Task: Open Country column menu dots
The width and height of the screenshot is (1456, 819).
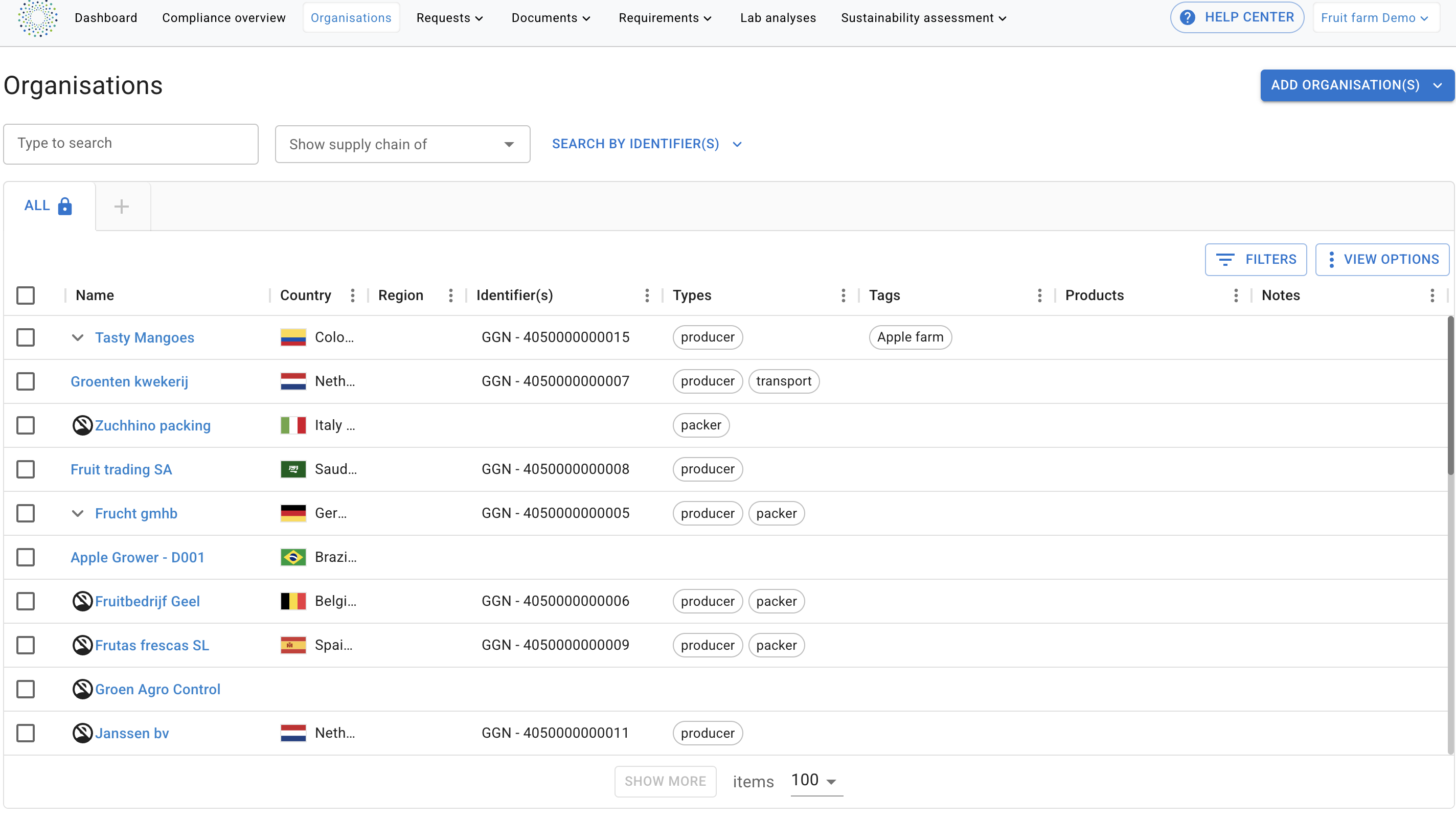Action: point(352,295)
